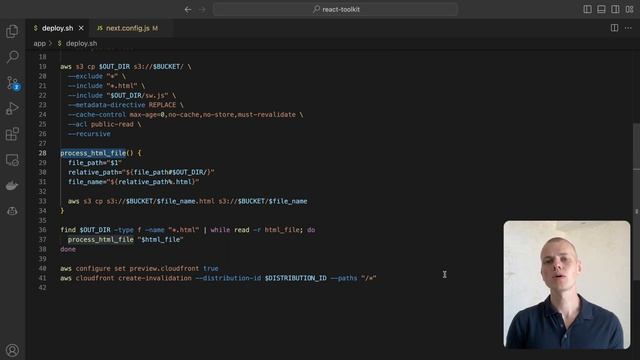Click the react-toolkit command center search
640x360 pixels.
pos(335,9)
